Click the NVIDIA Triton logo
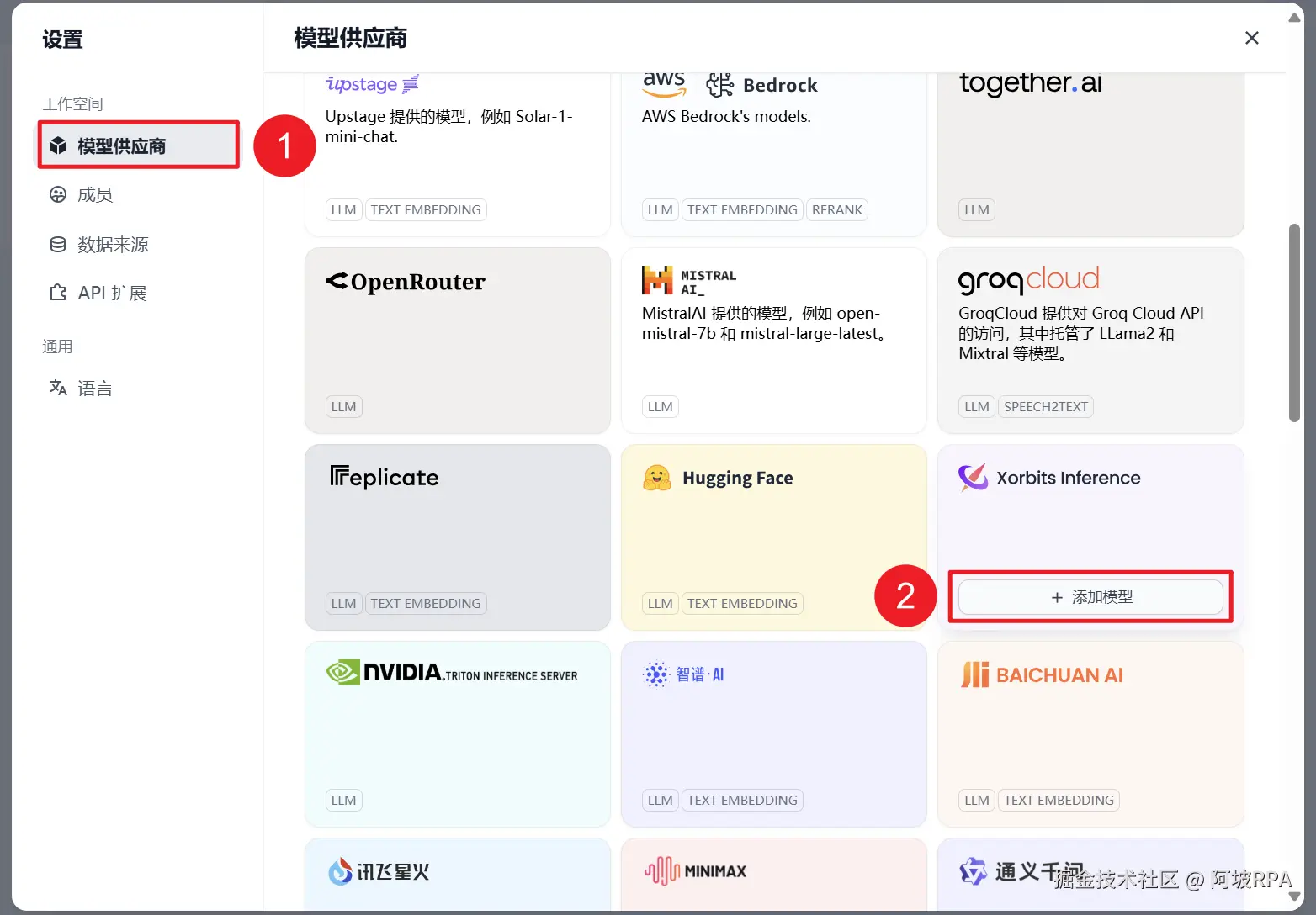 click(x=452, y=673)
